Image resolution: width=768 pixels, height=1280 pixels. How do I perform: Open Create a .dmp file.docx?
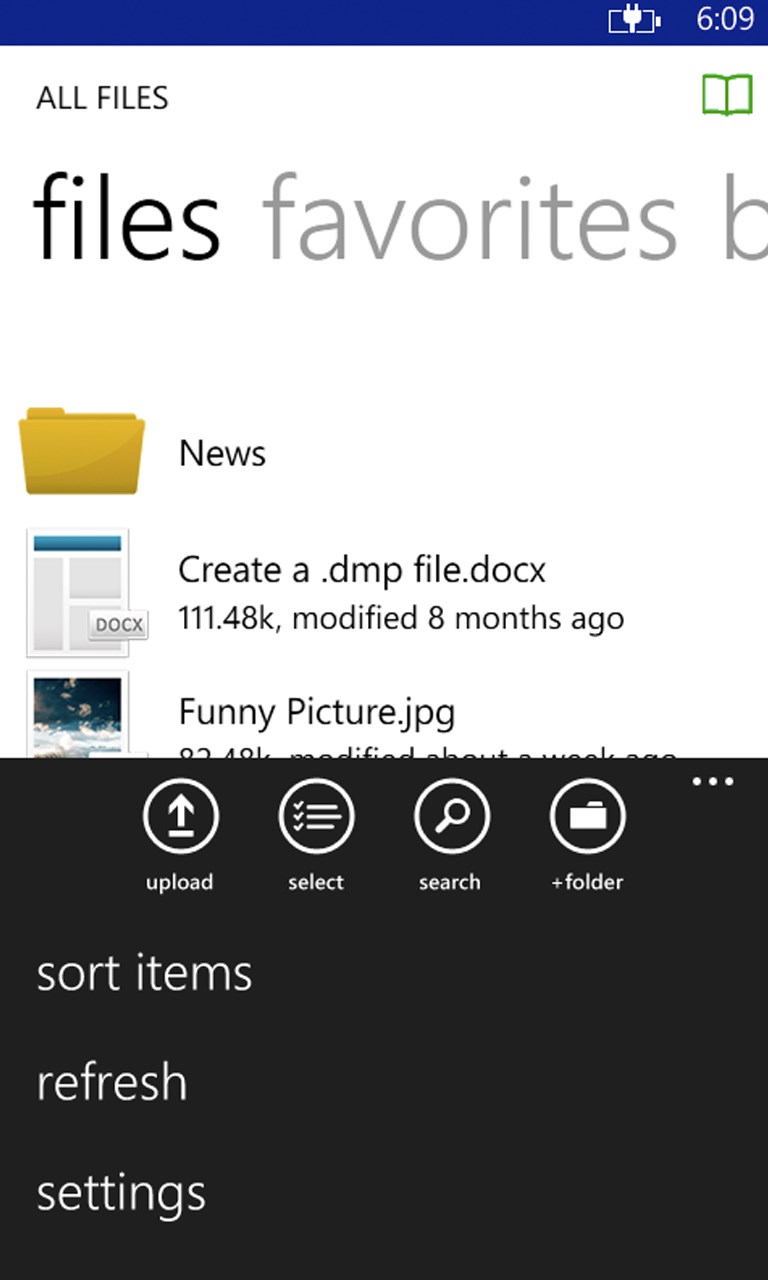[362, 570]
